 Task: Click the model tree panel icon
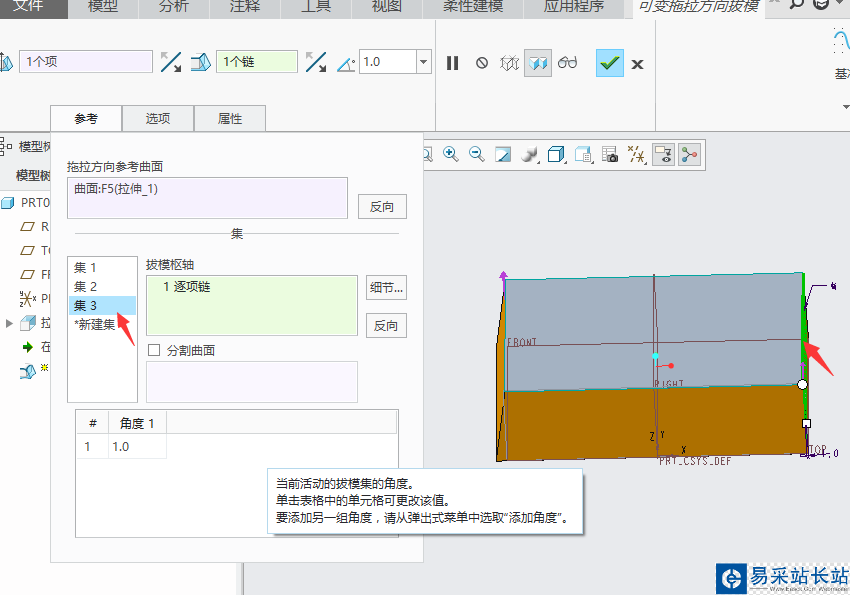pyautogui.click(x=6, y=146)
